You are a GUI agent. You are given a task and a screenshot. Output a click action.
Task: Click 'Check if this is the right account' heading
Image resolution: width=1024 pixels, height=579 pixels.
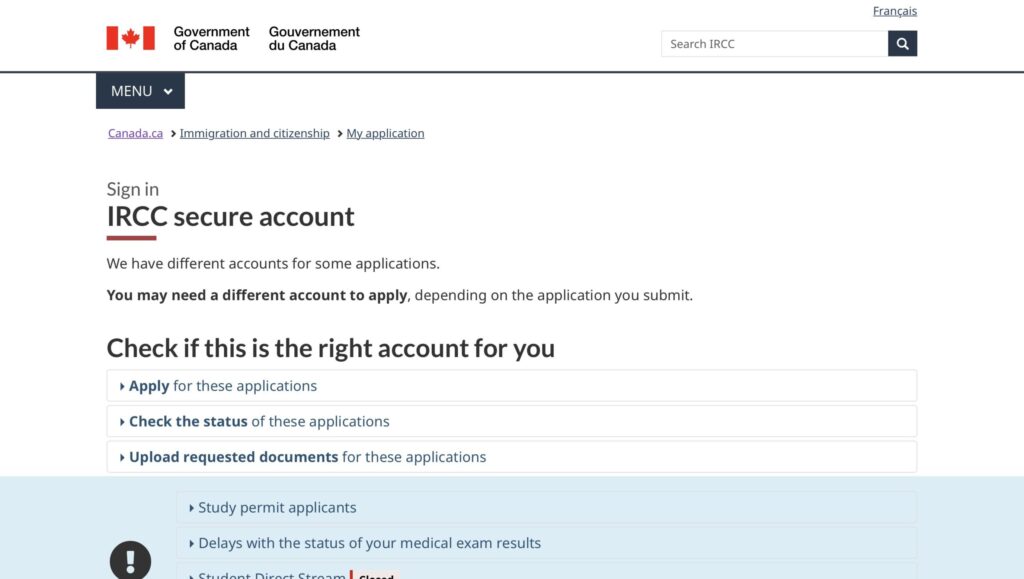click(x=330, y=349)
